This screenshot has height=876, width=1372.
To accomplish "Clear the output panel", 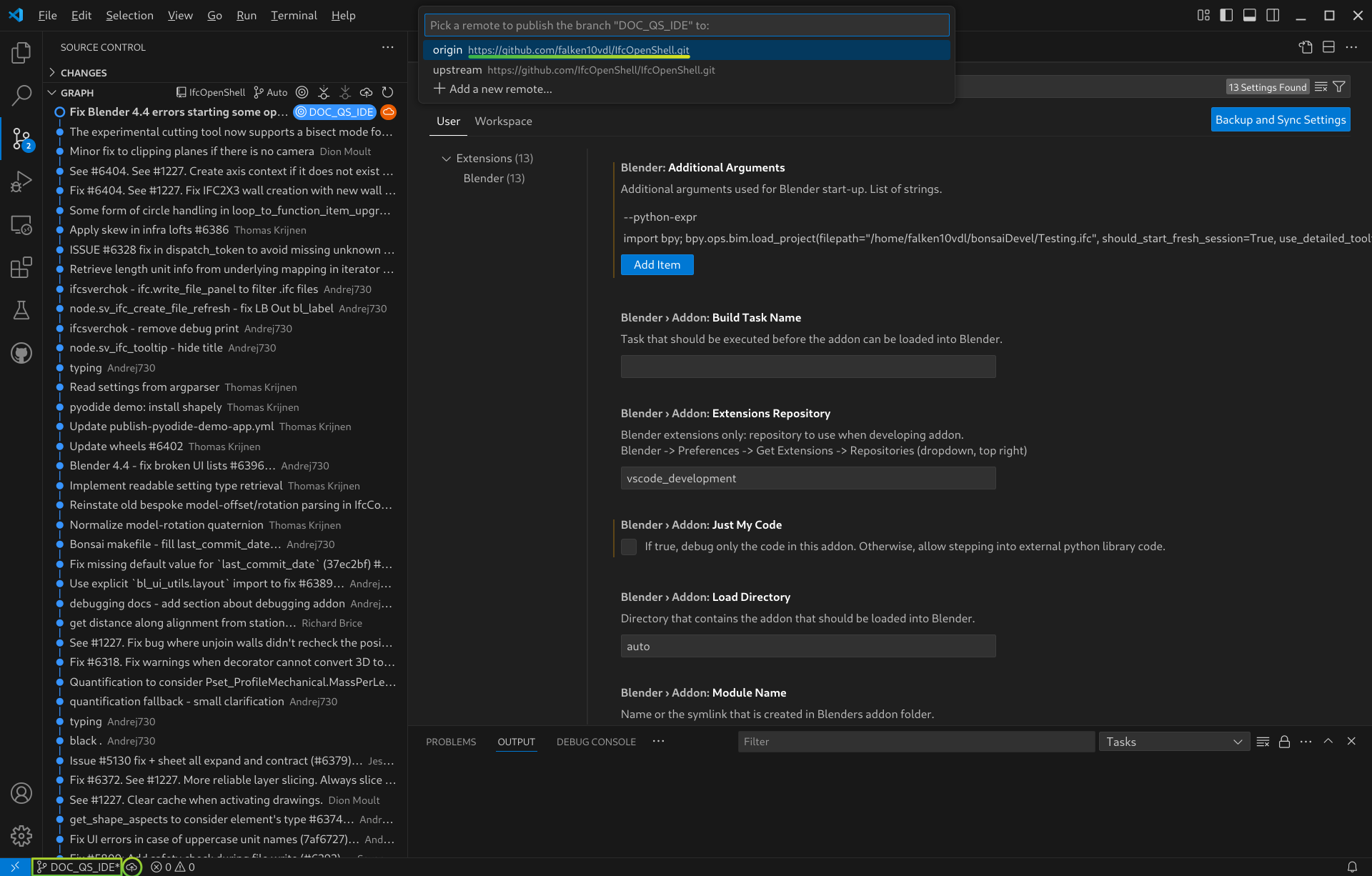I will pos(1263,742).
